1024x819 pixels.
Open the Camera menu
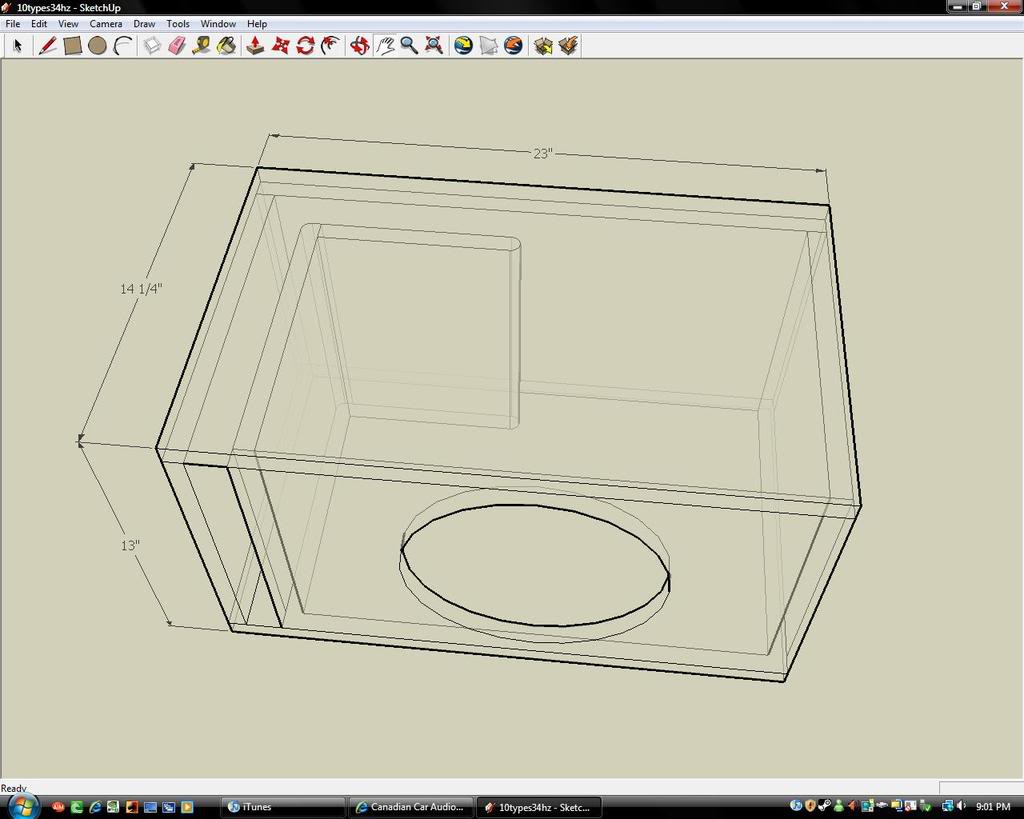click(x=106, y=24)
